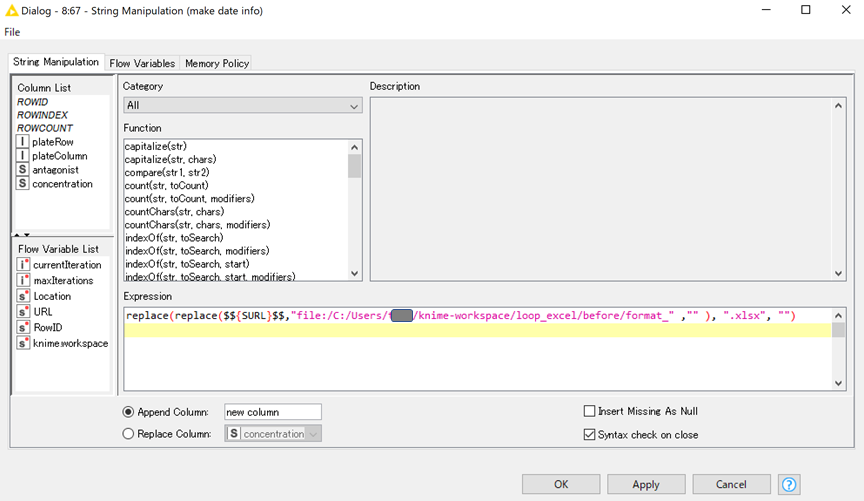Select currentIteration flow variable name
This screenshot has height=501, width=864.
[67, 265]
